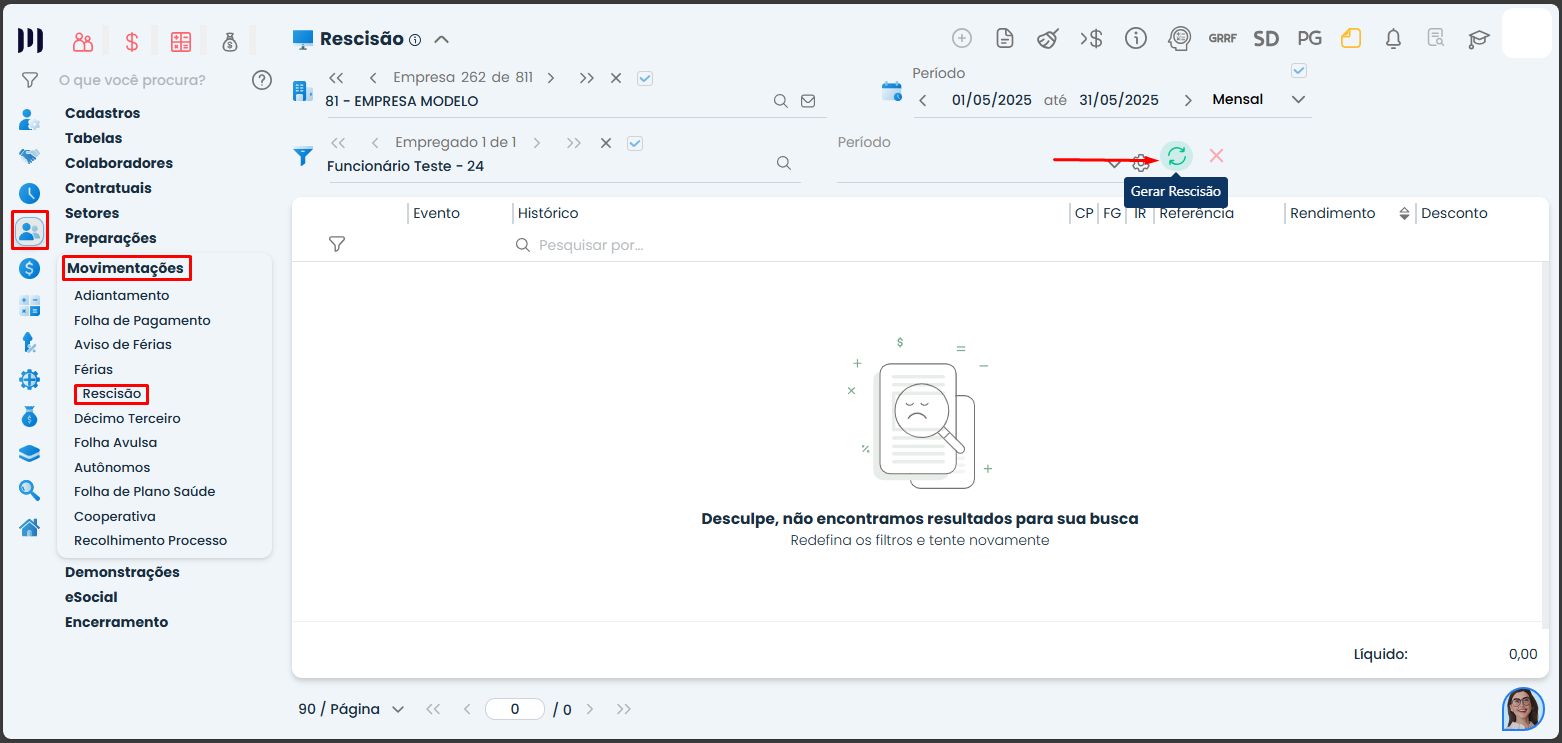Click the SD toolbar icon
This screenshot has width=1562, height=743.
coord(1266,39)
